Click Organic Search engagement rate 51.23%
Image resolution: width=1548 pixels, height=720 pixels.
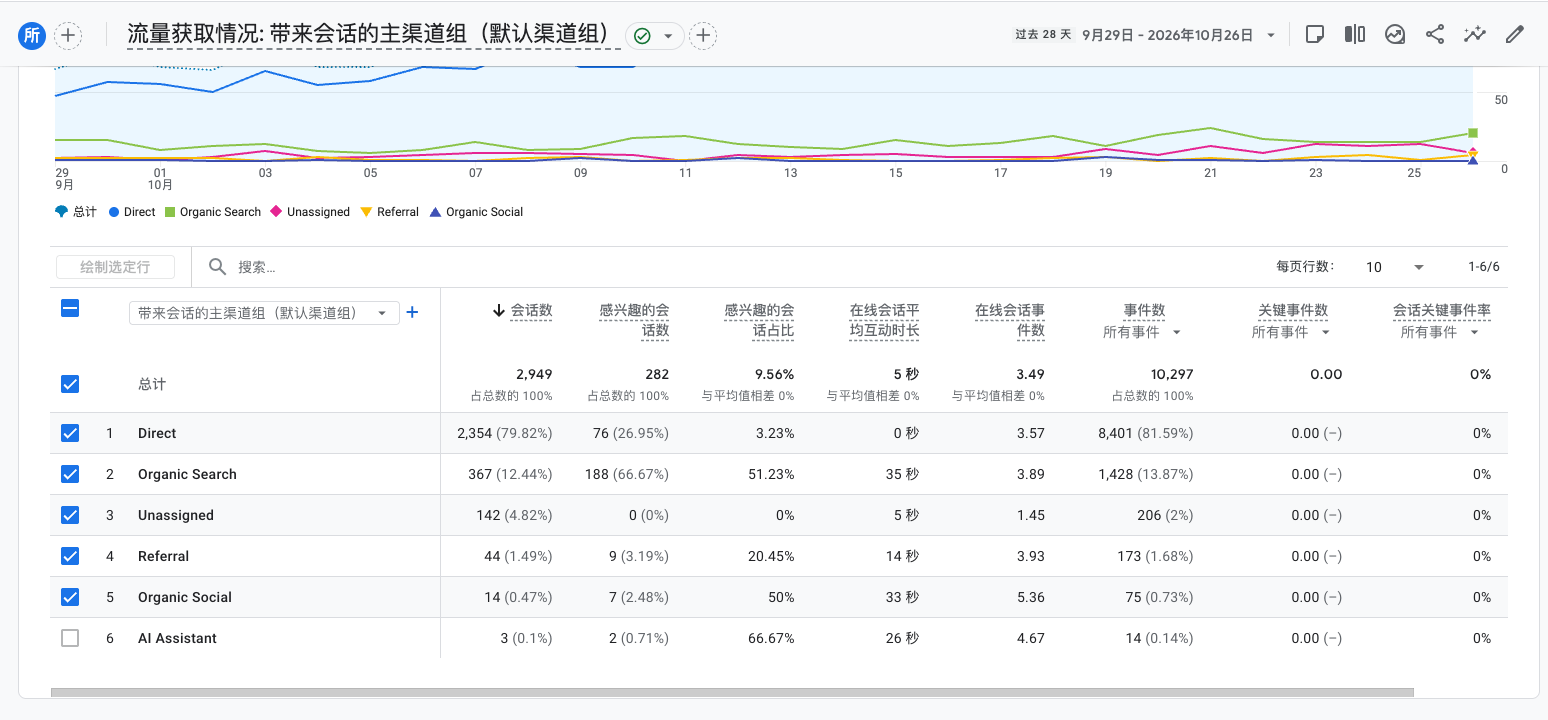point(771,474)
